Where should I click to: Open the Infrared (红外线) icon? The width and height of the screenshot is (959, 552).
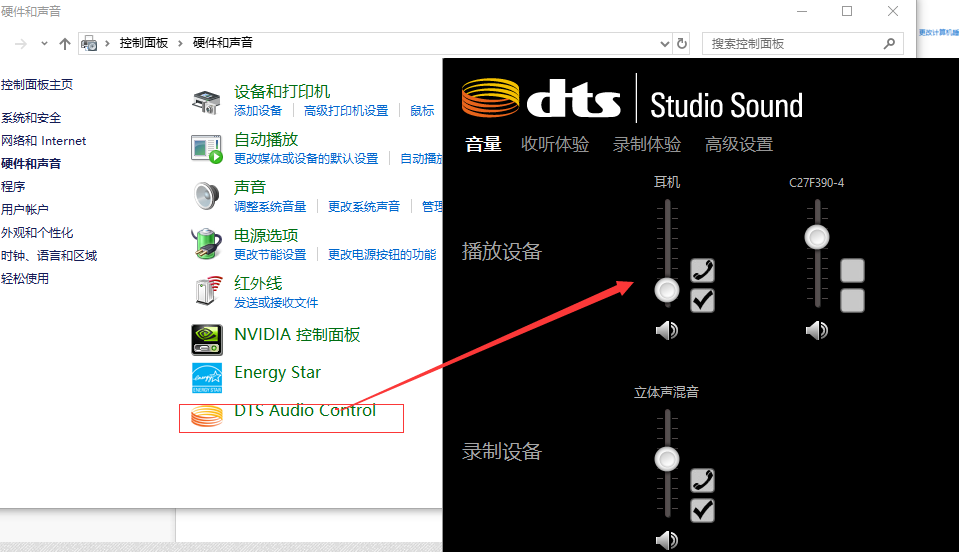[x=207, y=290]
